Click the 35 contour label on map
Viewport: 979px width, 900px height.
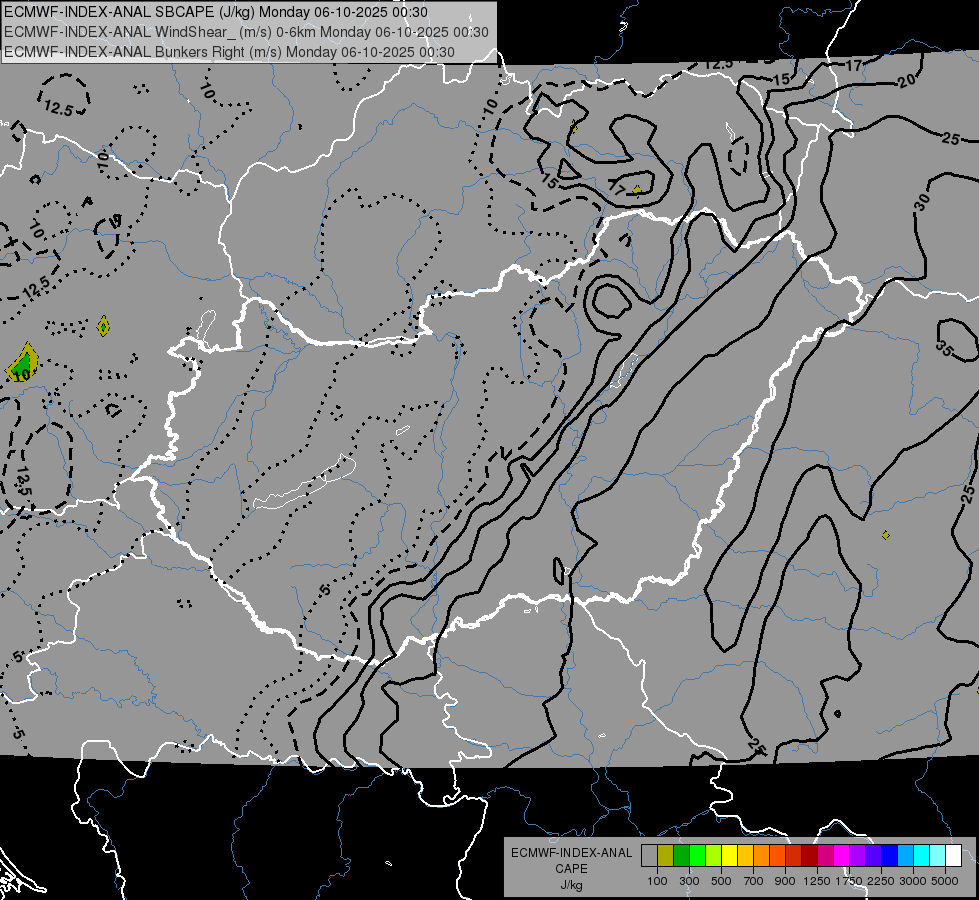tap(944, 350)
